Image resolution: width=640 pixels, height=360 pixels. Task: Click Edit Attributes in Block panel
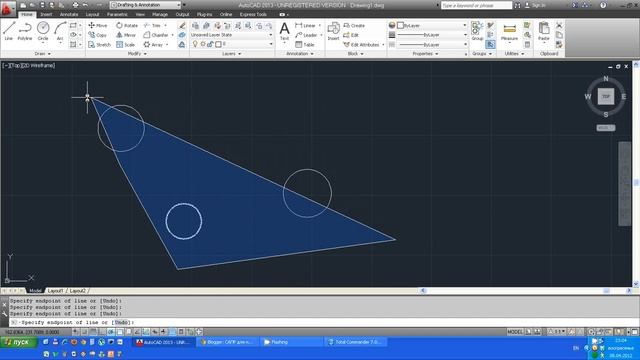[361, 44]
